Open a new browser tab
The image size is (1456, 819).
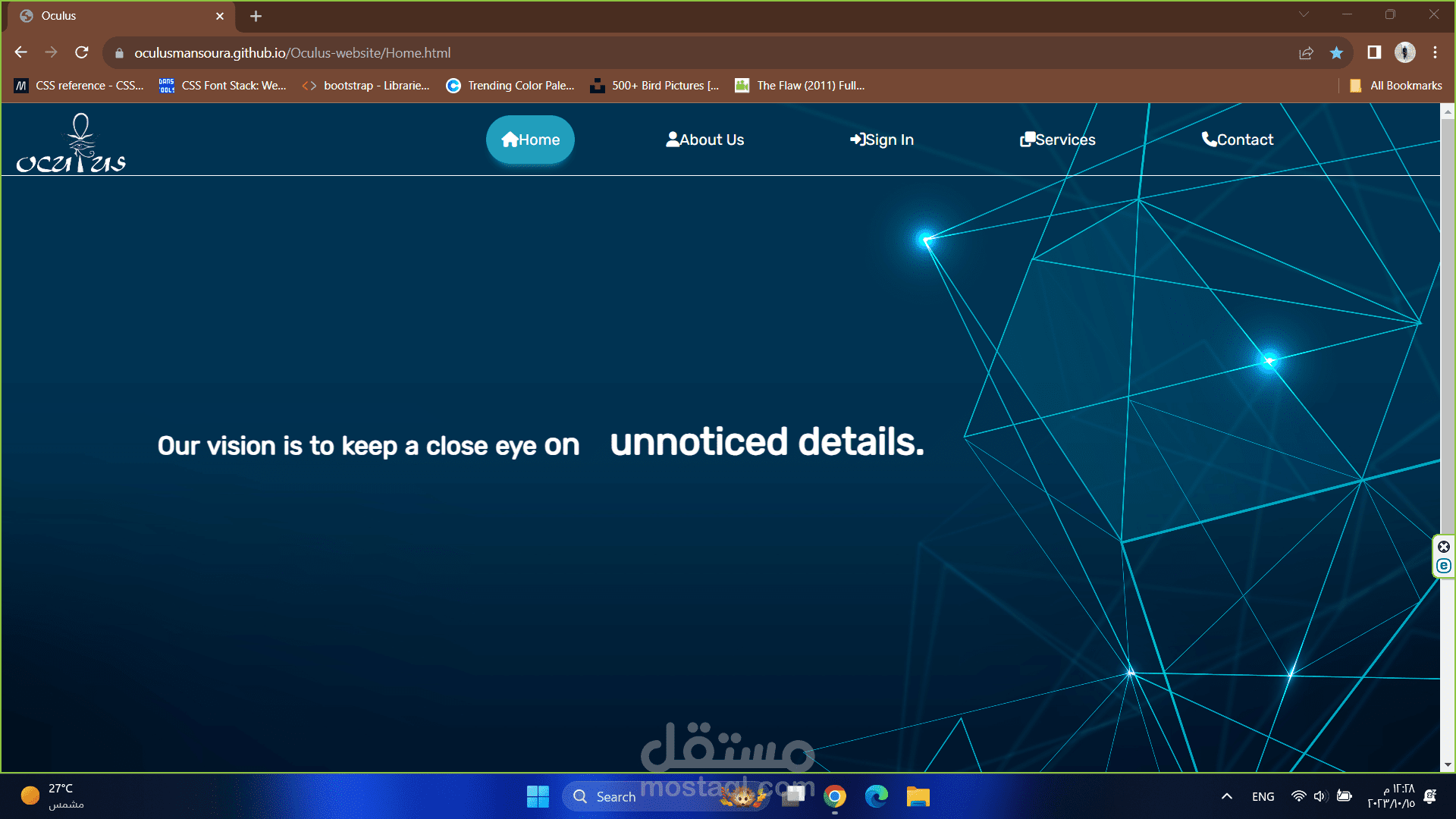click(256, 16)
